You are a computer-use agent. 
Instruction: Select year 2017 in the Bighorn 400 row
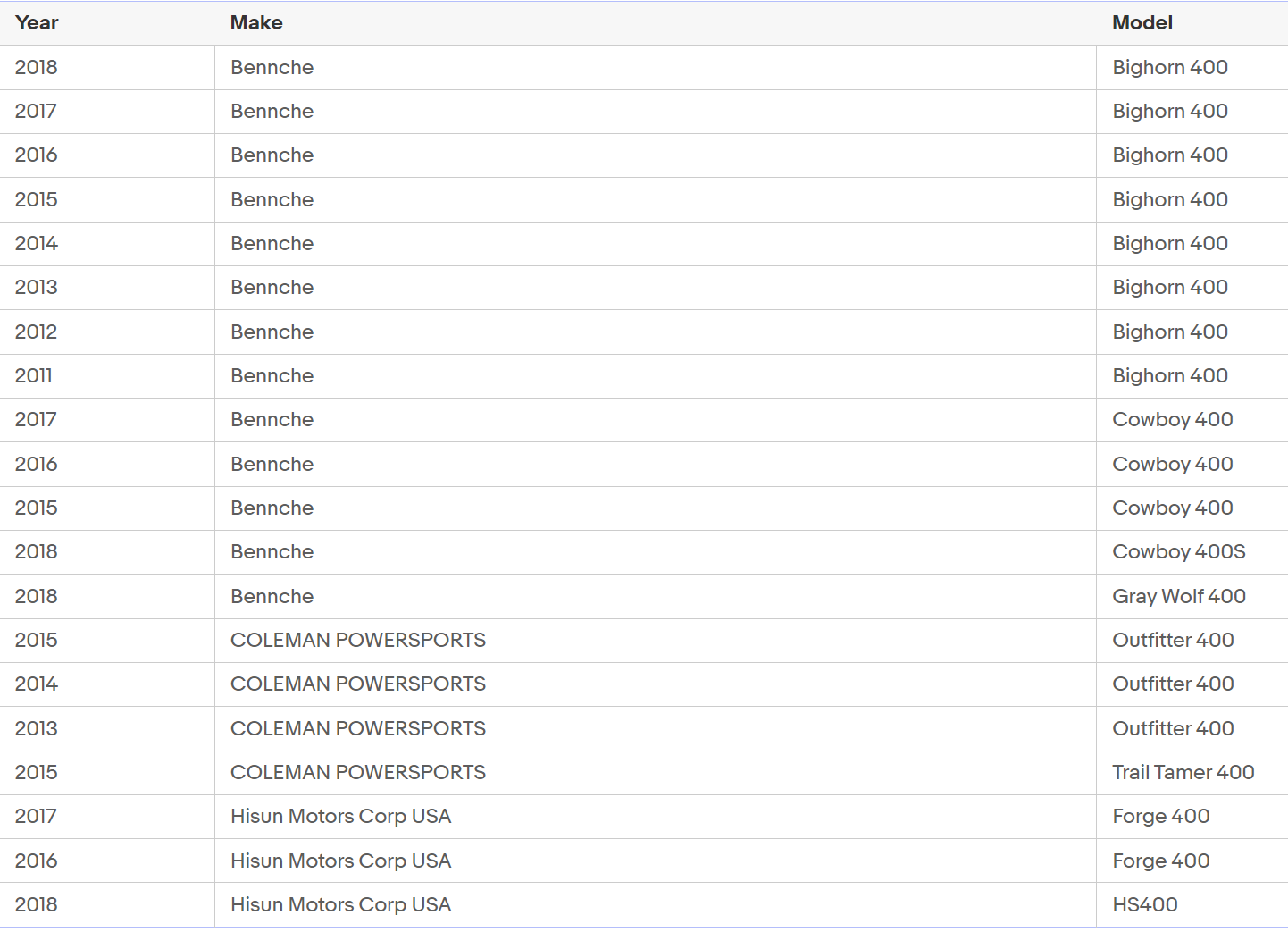(36, 111)
